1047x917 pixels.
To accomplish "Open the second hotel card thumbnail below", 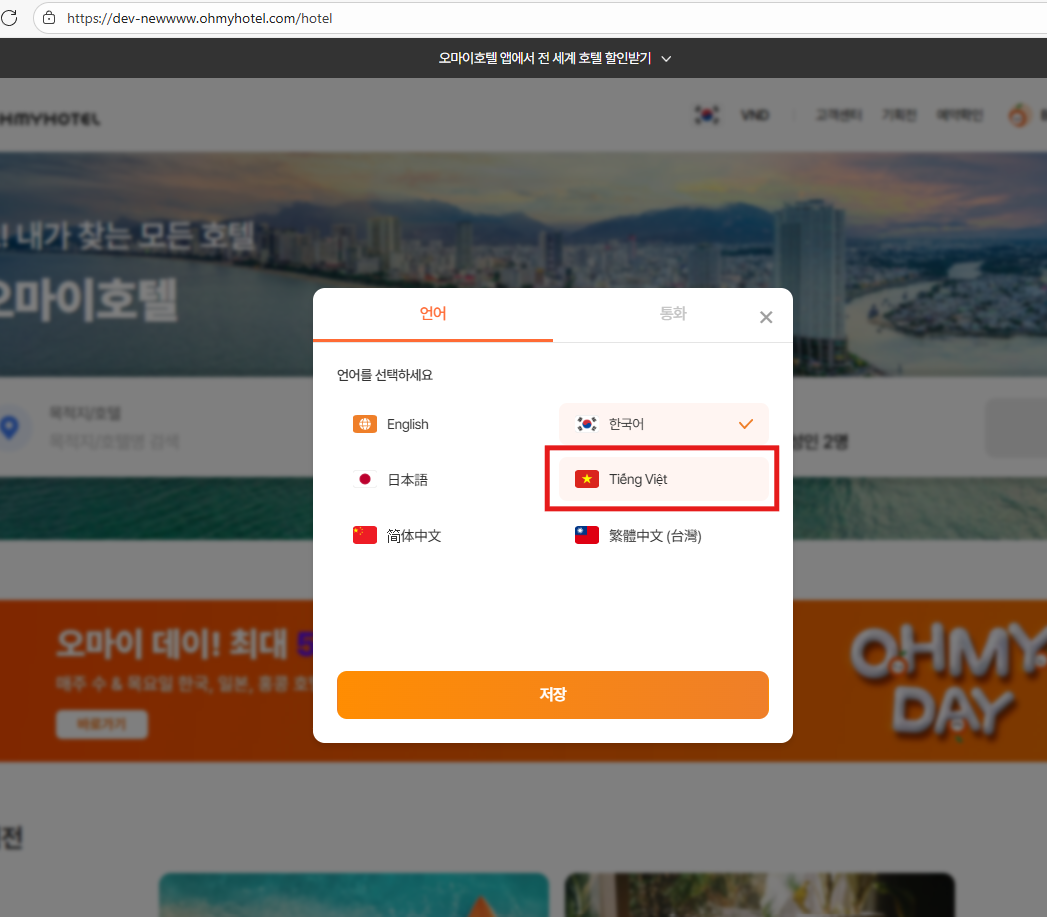I will 759,895.
